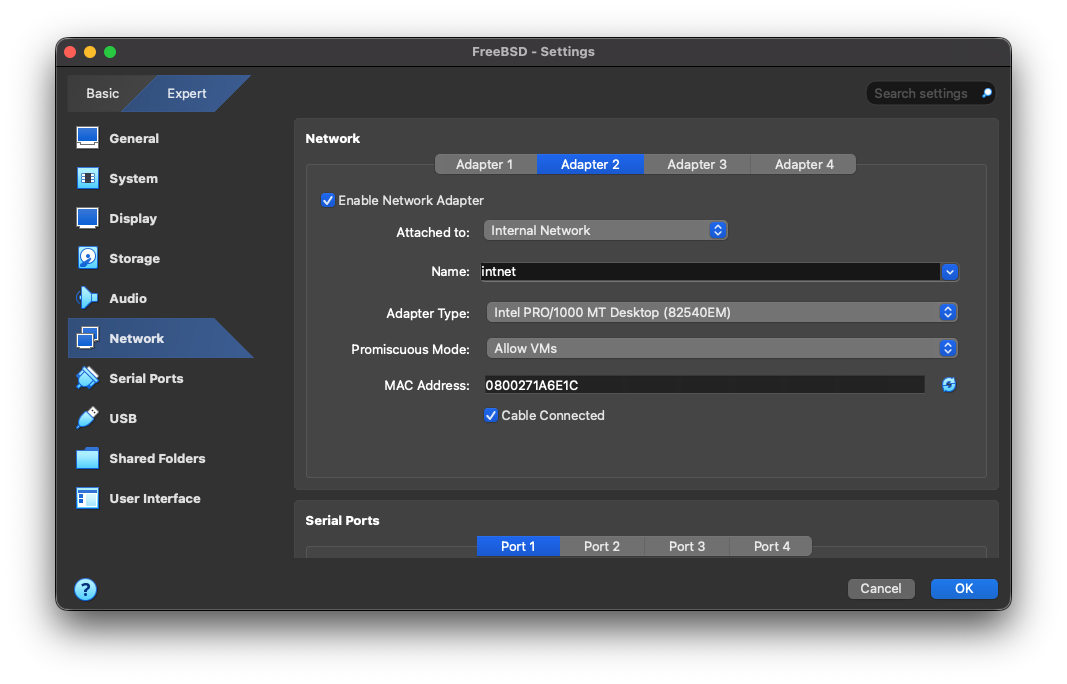Select the User Interface icon
This screenshot has width=1067, height=684.
coord(87,498)
